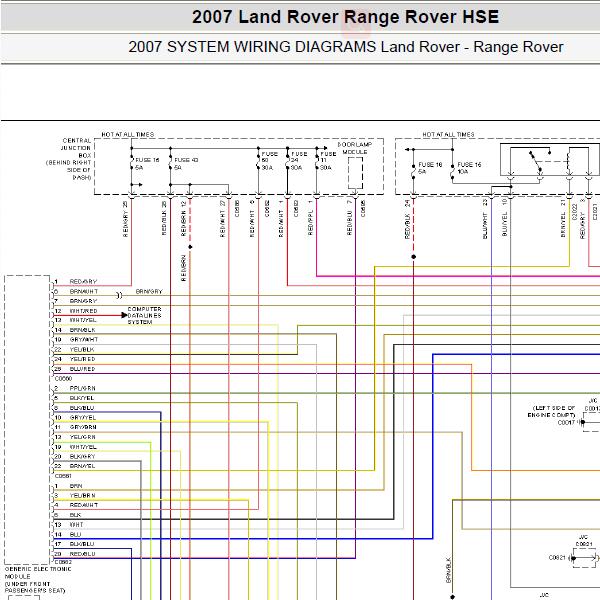Click the splice dot on the dashed RED/BRN wire
Screen dimensions: 600x600
pos(190,247)
